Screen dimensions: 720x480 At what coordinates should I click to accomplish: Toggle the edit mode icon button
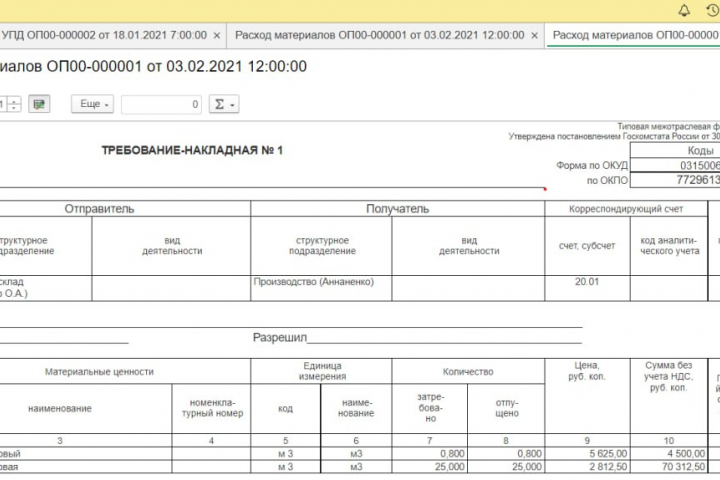tap(39, 104)
